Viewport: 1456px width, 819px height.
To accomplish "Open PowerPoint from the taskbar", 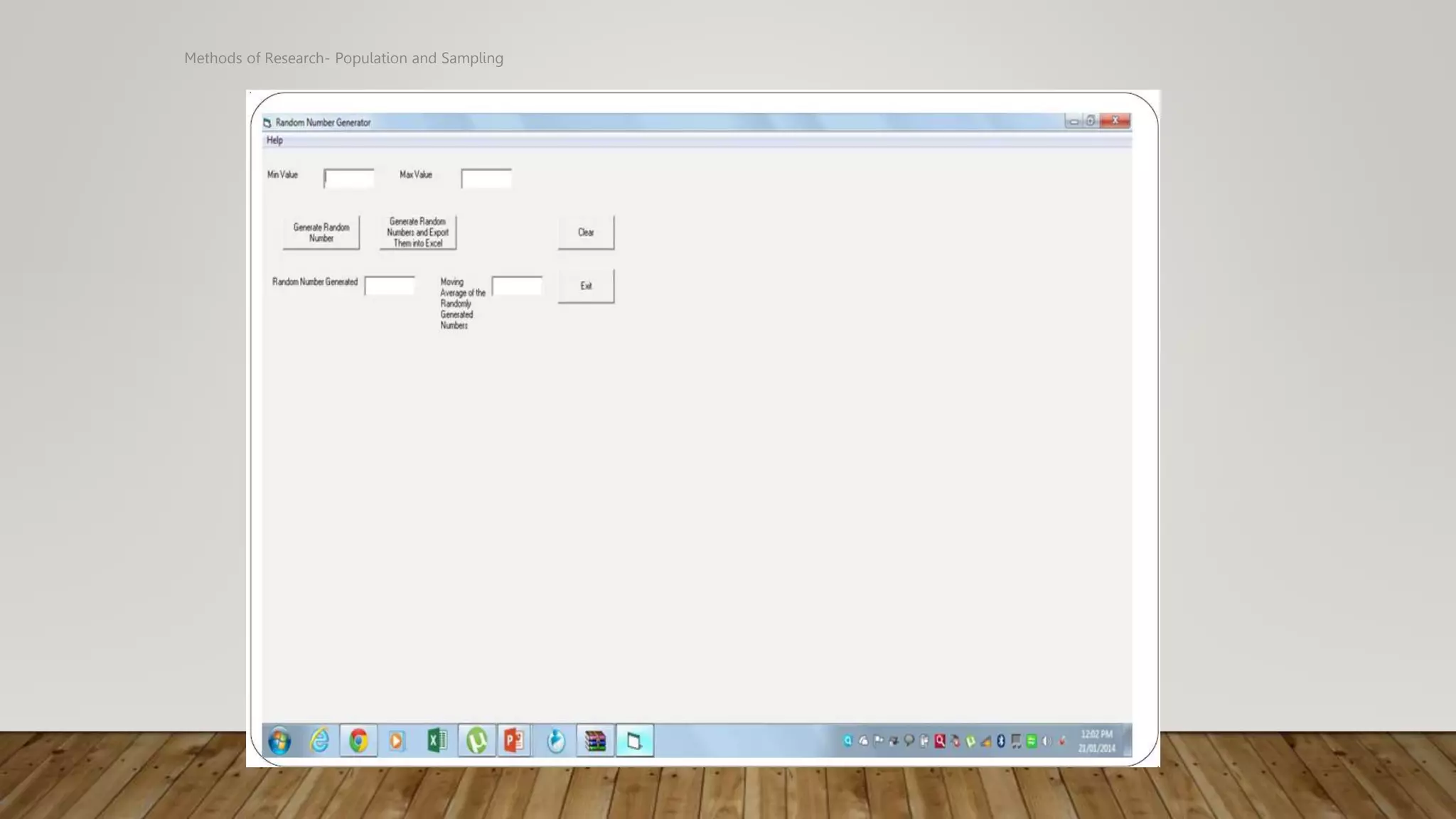I will 514,741.
